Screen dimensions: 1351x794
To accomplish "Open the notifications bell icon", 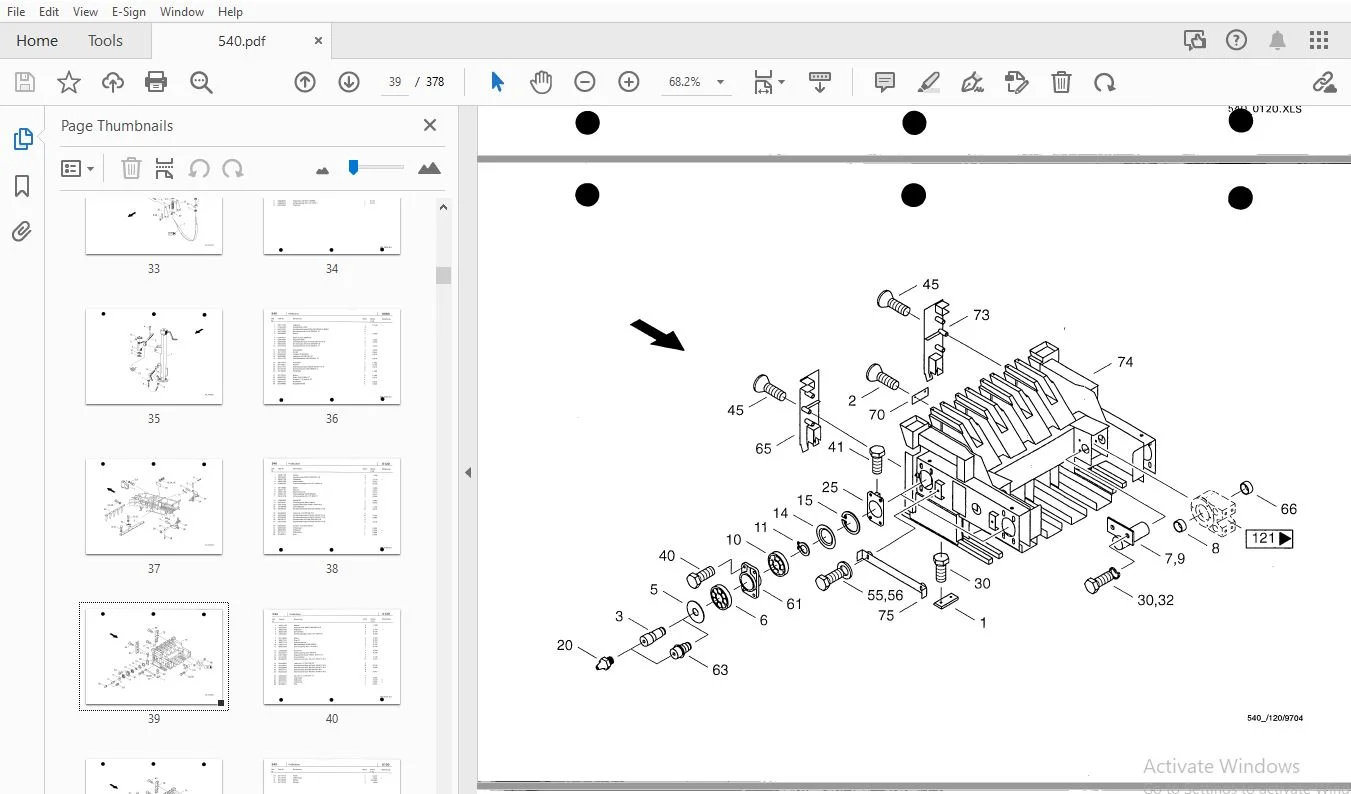I will [1278, 40].
